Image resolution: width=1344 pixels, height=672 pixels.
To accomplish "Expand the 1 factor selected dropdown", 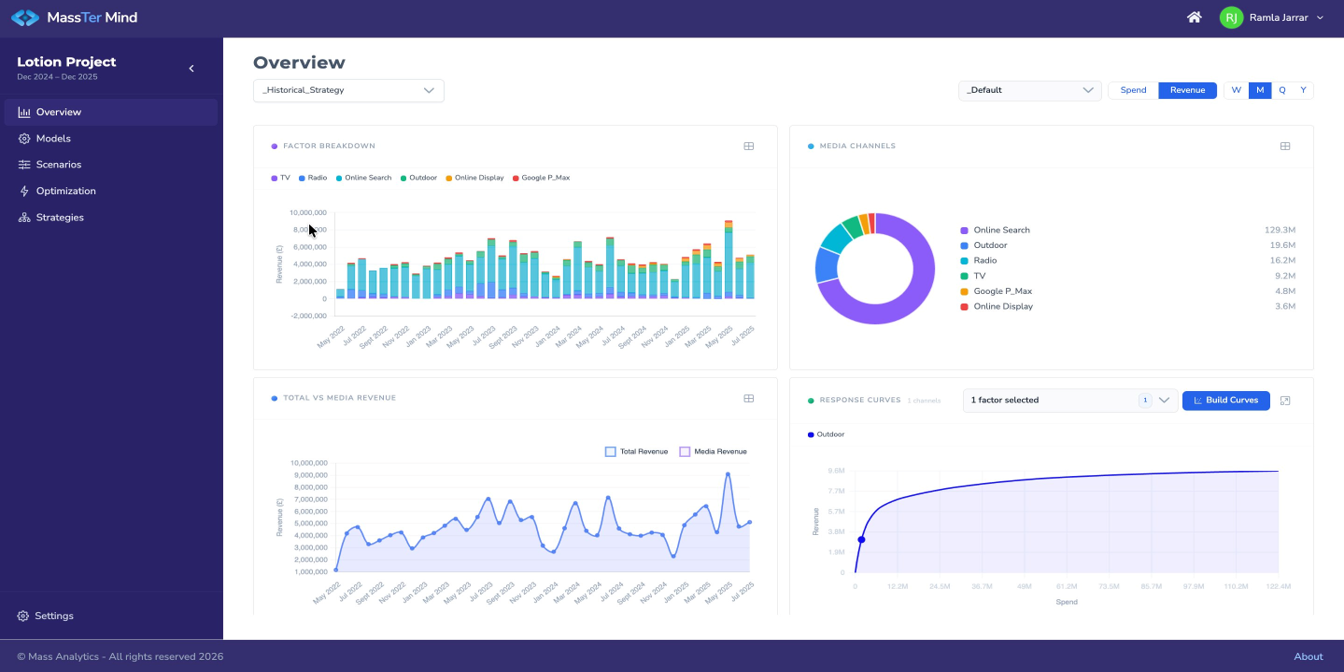I will click(1070, 400).
